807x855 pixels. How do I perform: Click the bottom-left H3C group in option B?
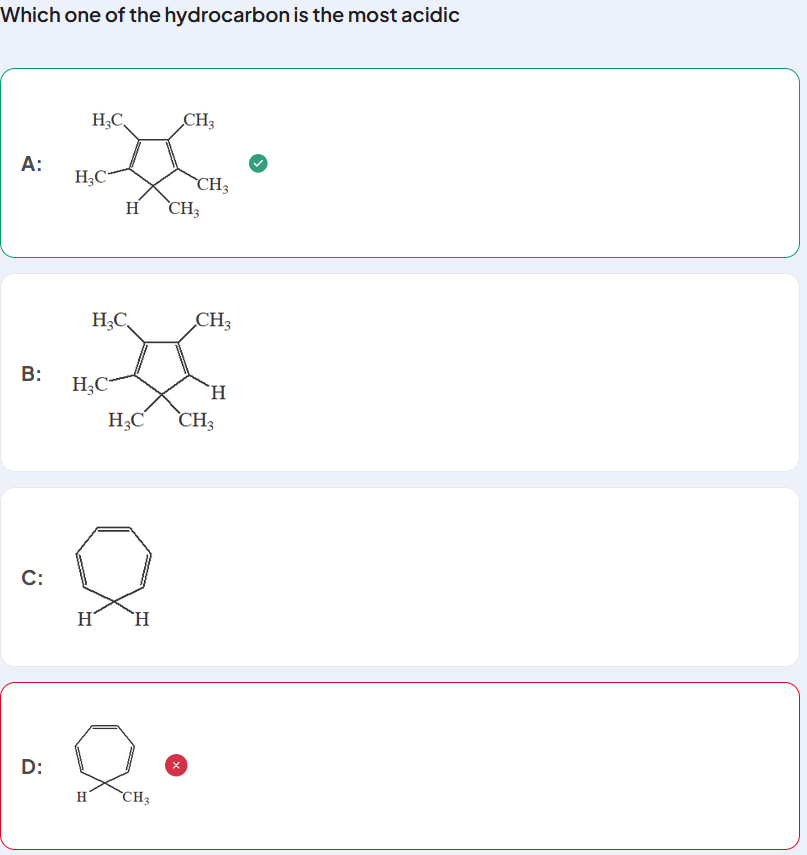click(x=126, y=420)
